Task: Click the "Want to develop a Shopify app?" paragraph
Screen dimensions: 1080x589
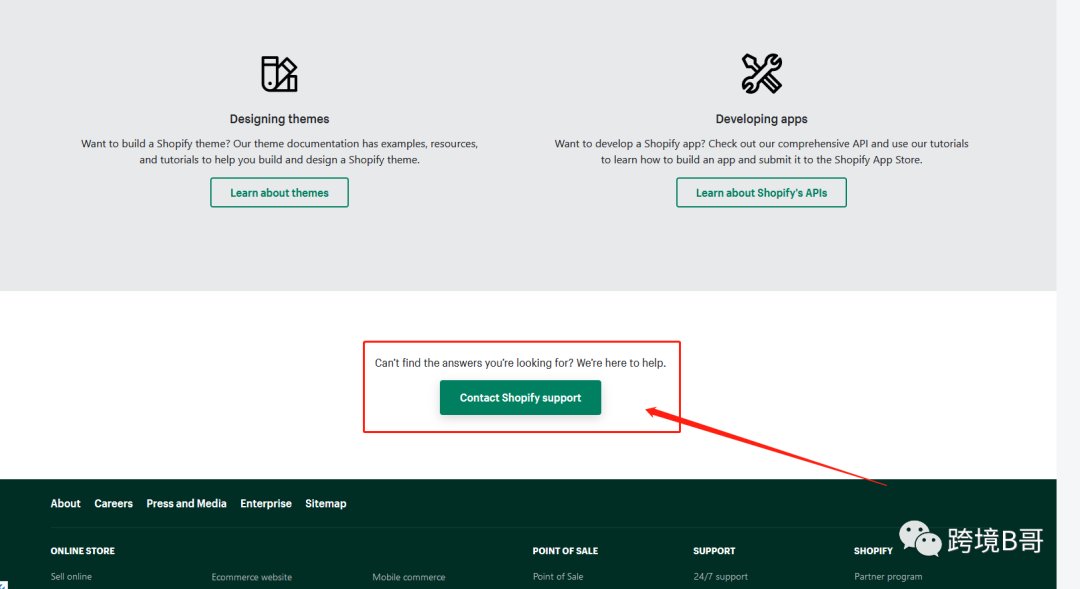Action: click(761, 152)
